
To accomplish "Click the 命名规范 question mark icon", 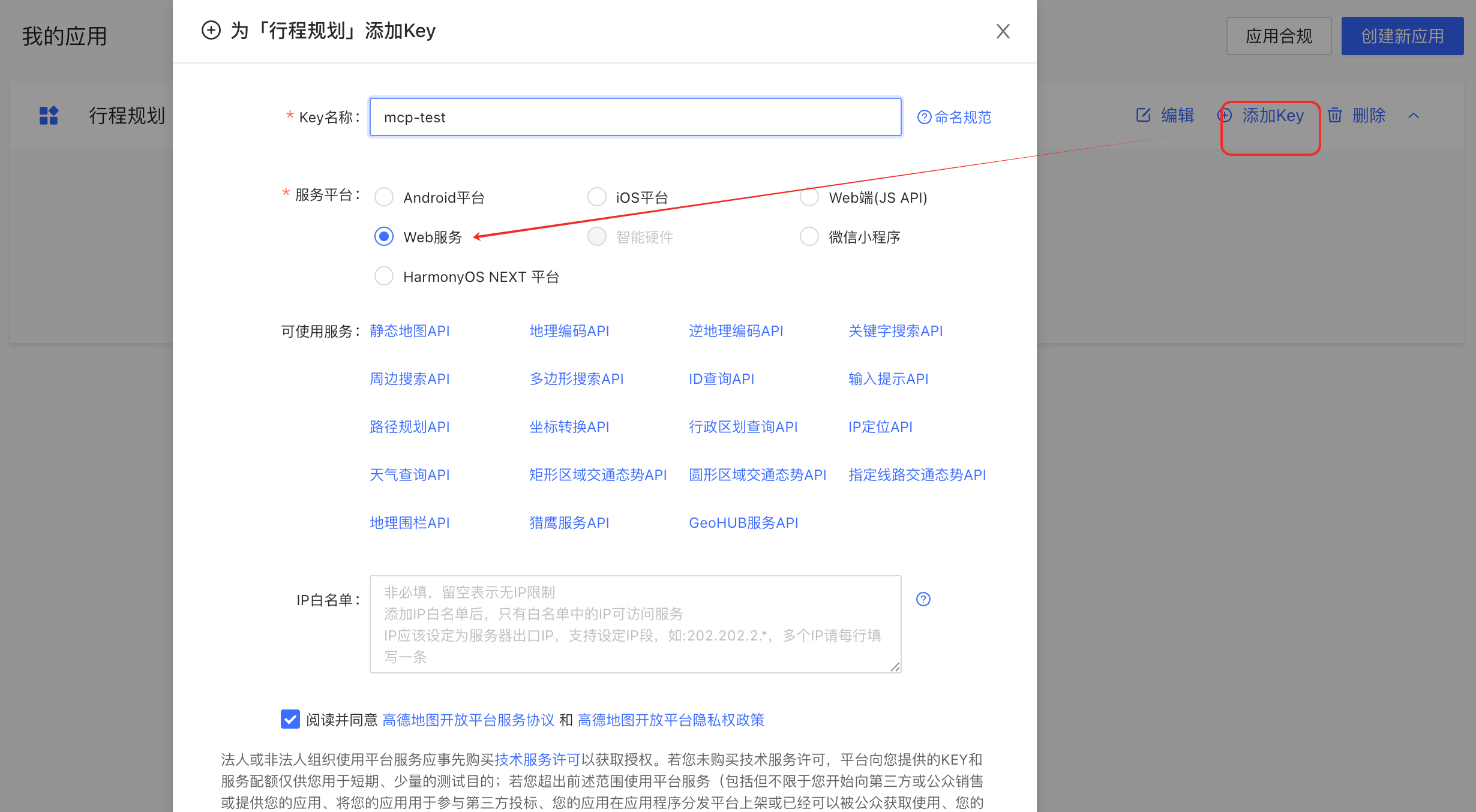I will 924,117.
